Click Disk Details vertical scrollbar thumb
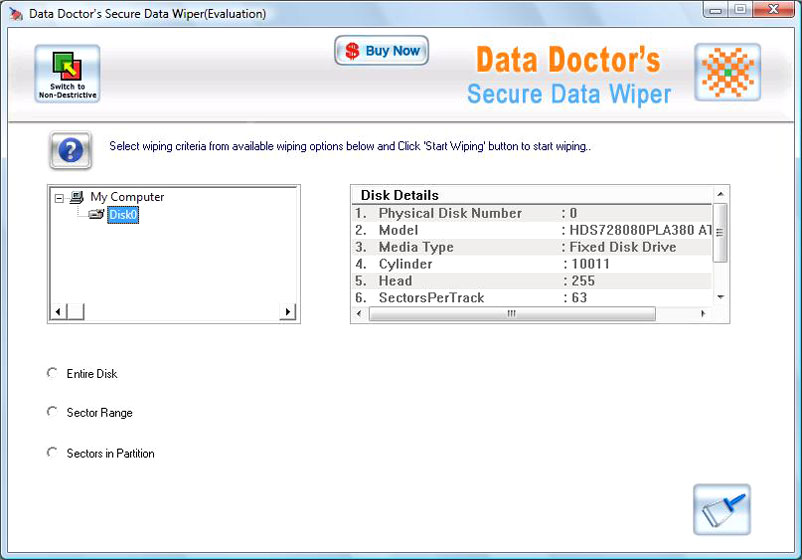 [x=720, y=232]
